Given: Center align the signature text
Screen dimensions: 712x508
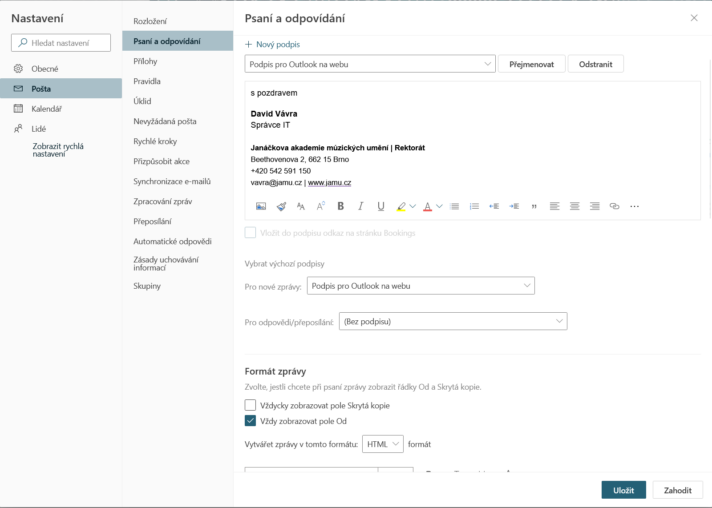Looking at the screenshot, I should click(x=574, y=206).
